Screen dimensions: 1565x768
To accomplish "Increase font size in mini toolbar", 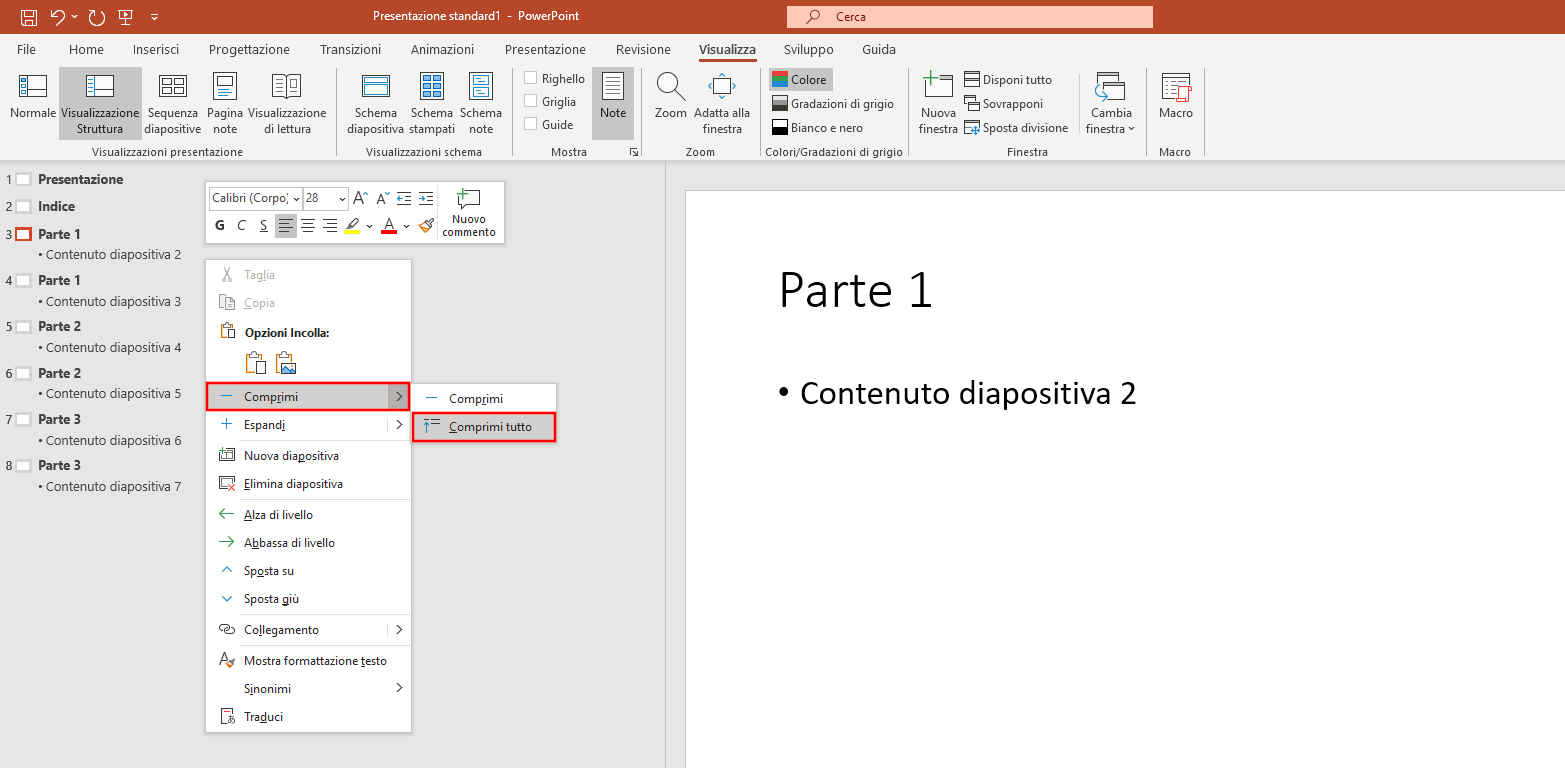I will click(361, 198).
